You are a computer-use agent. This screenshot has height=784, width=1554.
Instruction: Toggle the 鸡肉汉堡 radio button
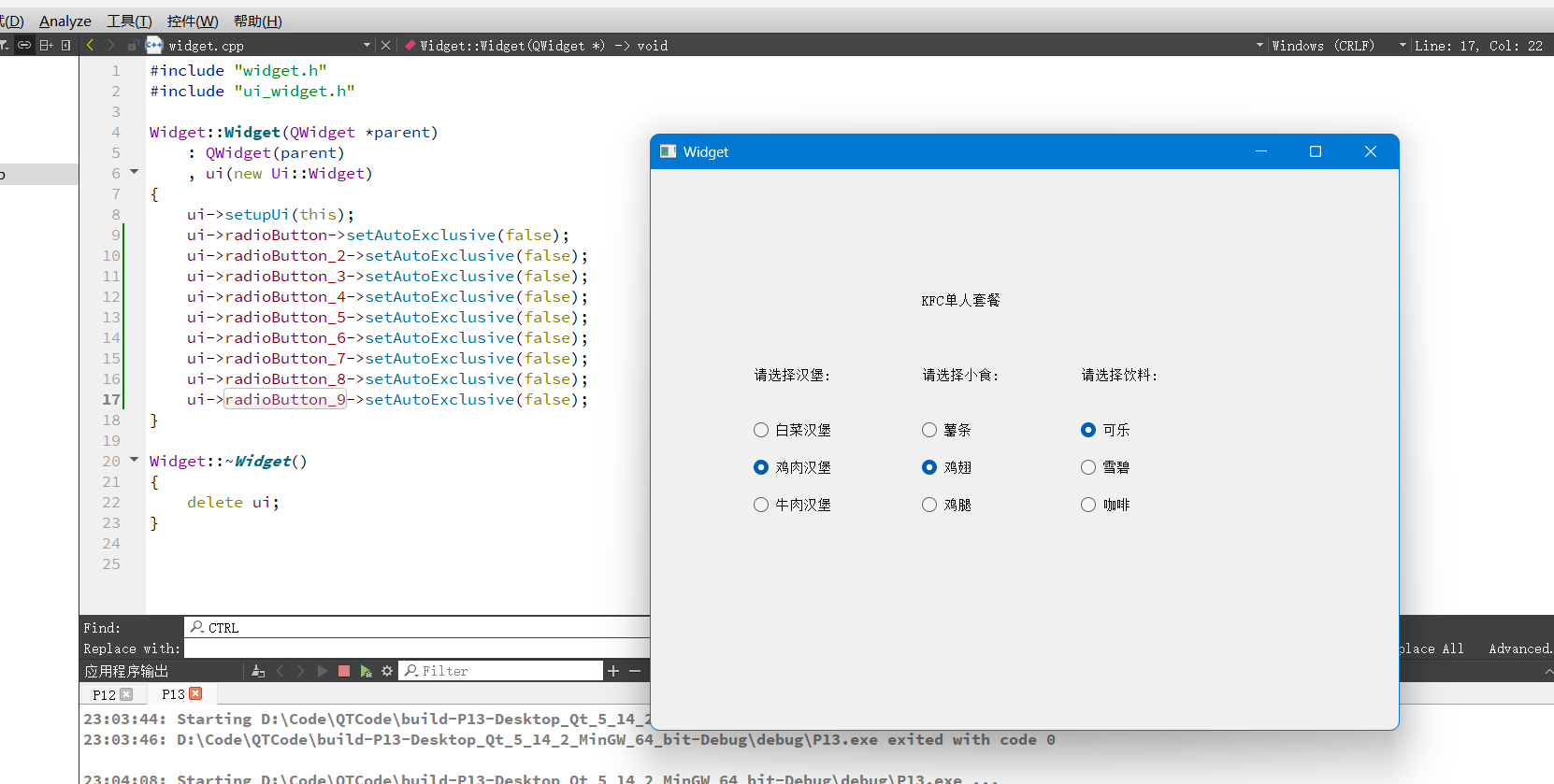click(x=761, y=467)
